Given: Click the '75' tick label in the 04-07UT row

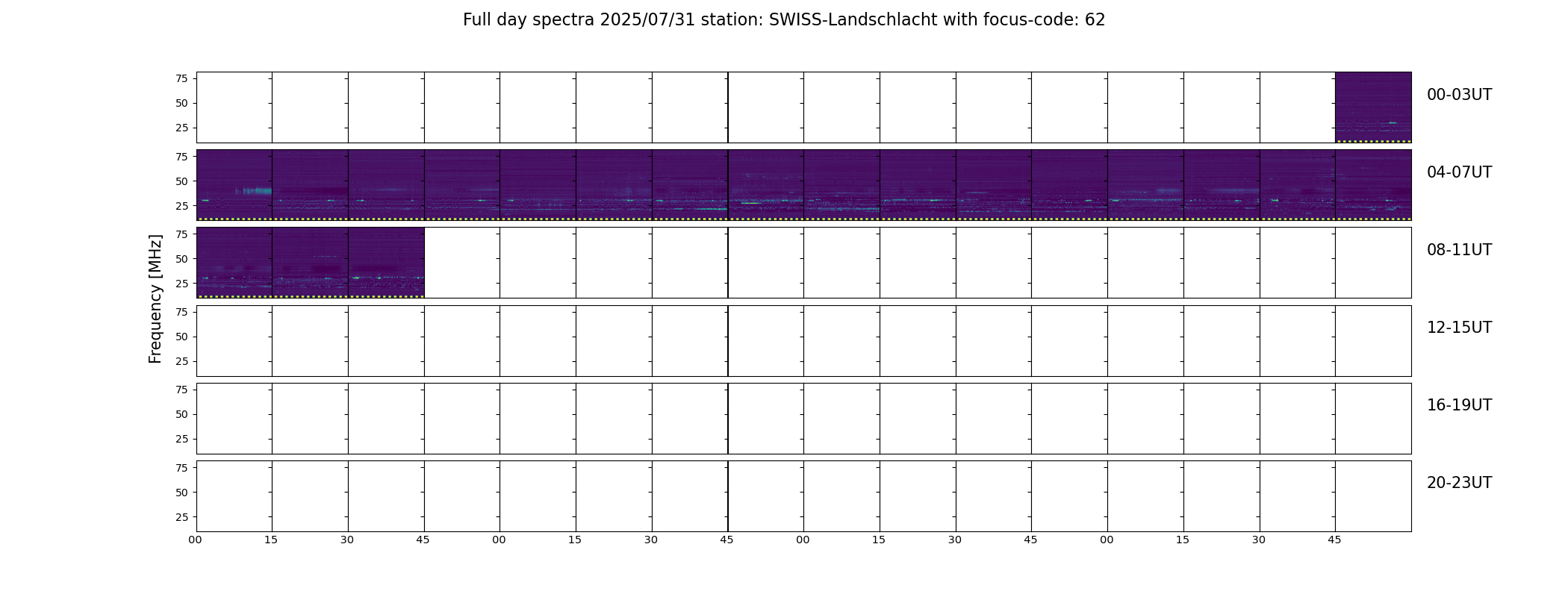Looking at the screenshot, I should coord(181,156).
